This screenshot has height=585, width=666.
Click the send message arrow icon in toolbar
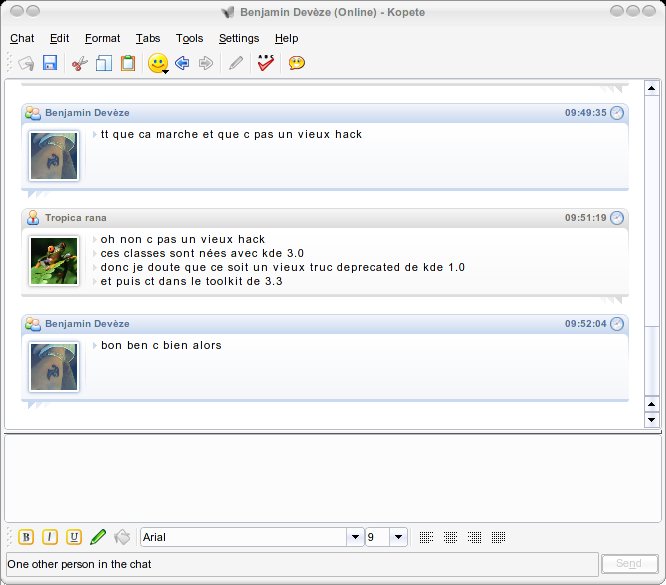tap(26, 63)
